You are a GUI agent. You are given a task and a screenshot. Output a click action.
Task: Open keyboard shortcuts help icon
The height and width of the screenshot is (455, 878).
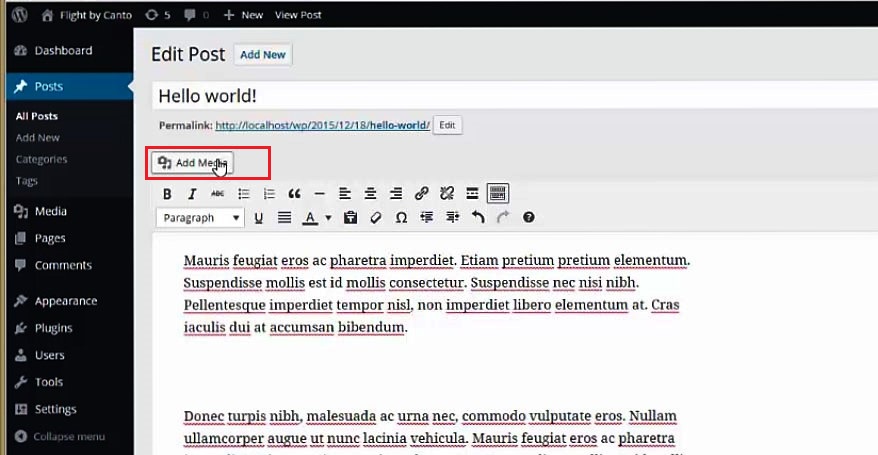(x=529, y=217)
